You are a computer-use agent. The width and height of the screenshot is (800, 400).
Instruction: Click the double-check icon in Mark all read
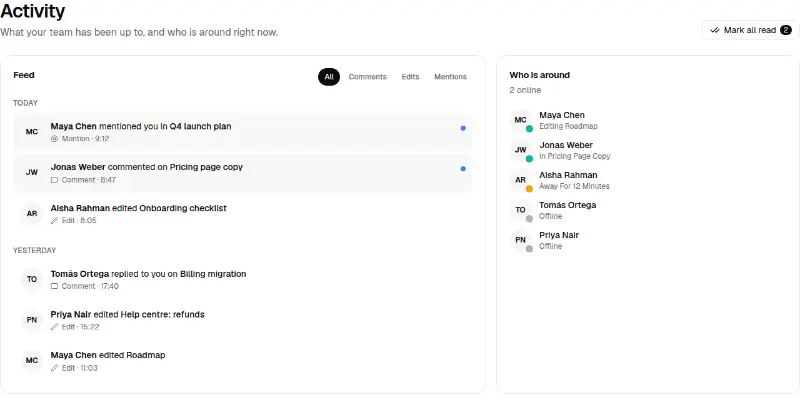click(715, 30)
